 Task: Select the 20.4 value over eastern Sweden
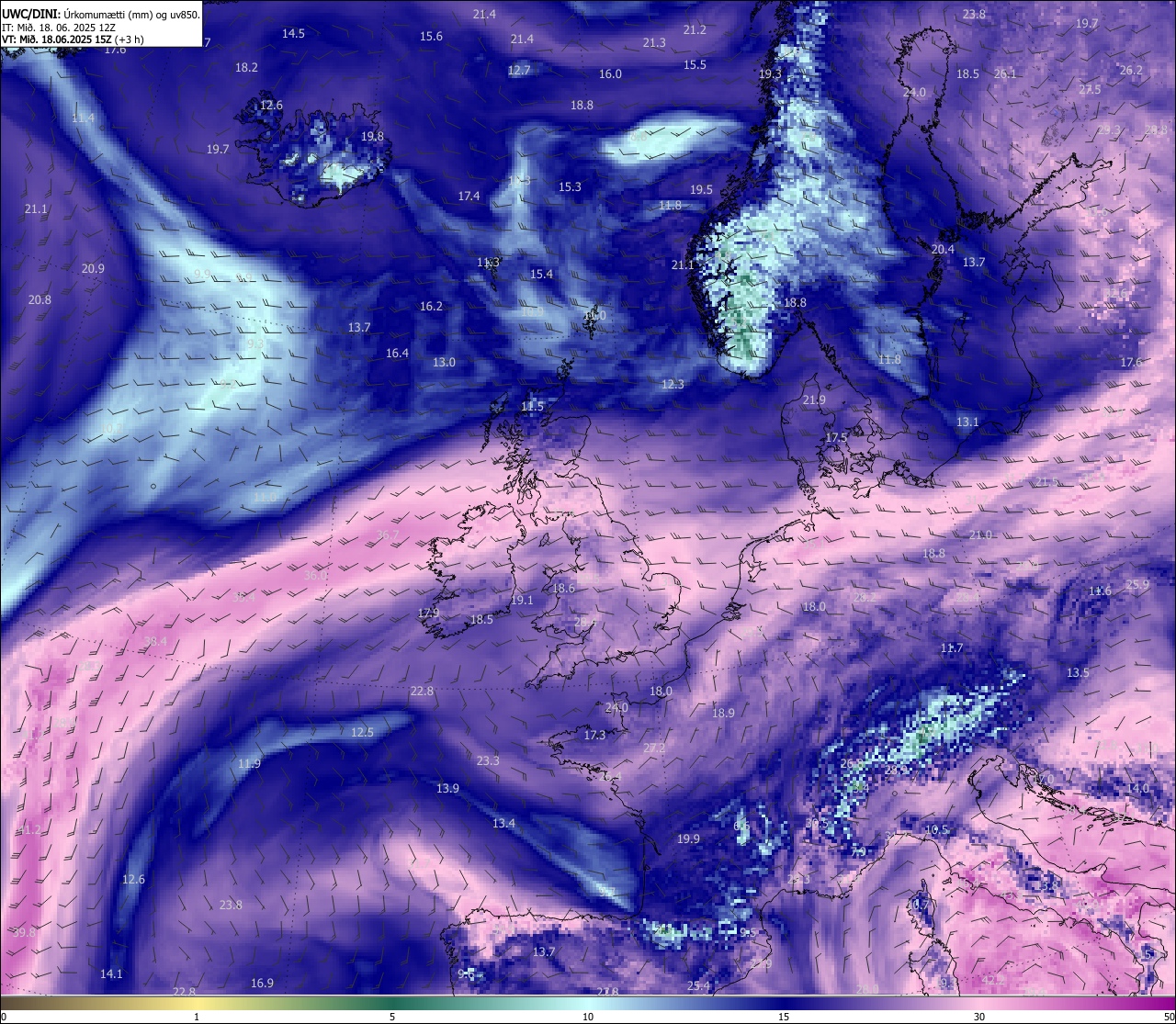943,250
